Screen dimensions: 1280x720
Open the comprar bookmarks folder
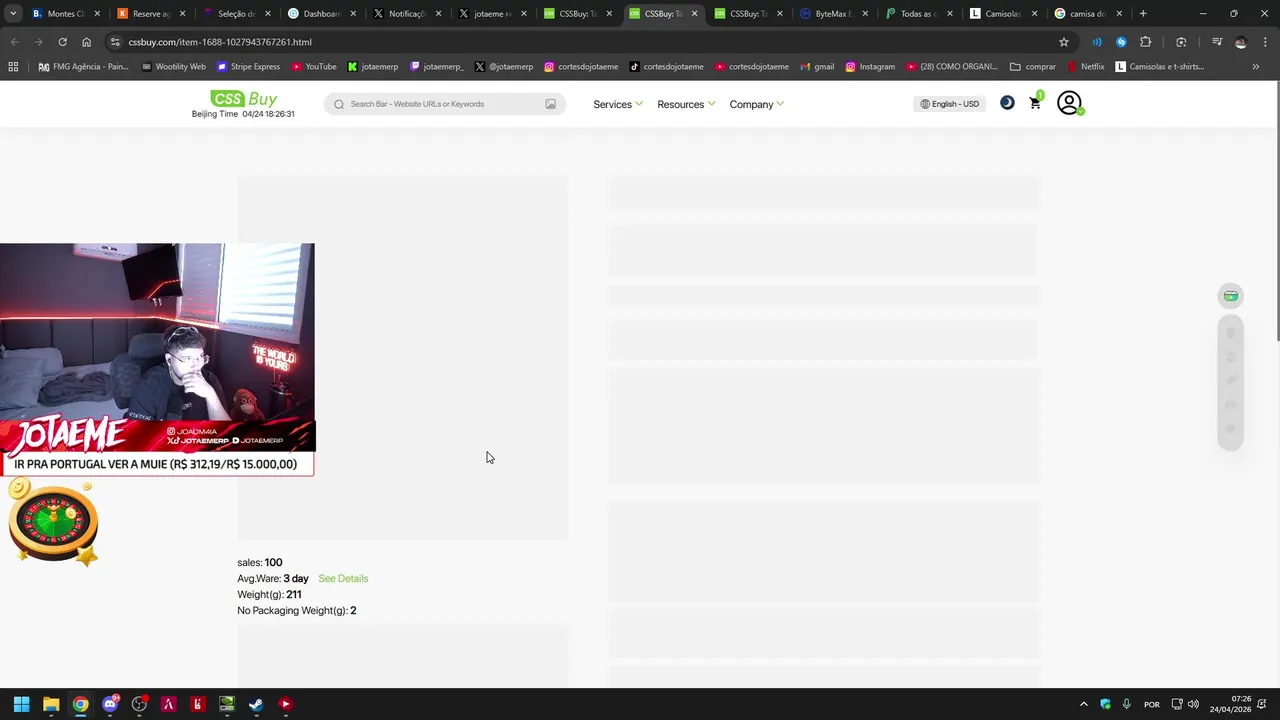coord(1033,67)
